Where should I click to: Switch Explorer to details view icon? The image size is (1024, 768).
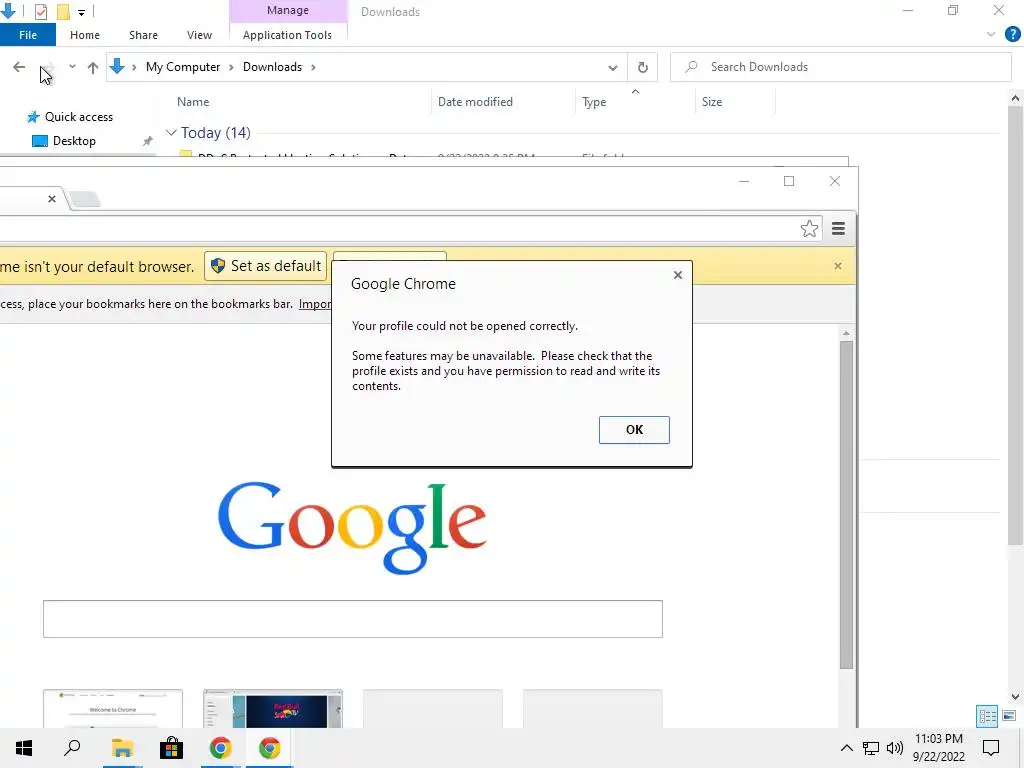pos(987,716)
